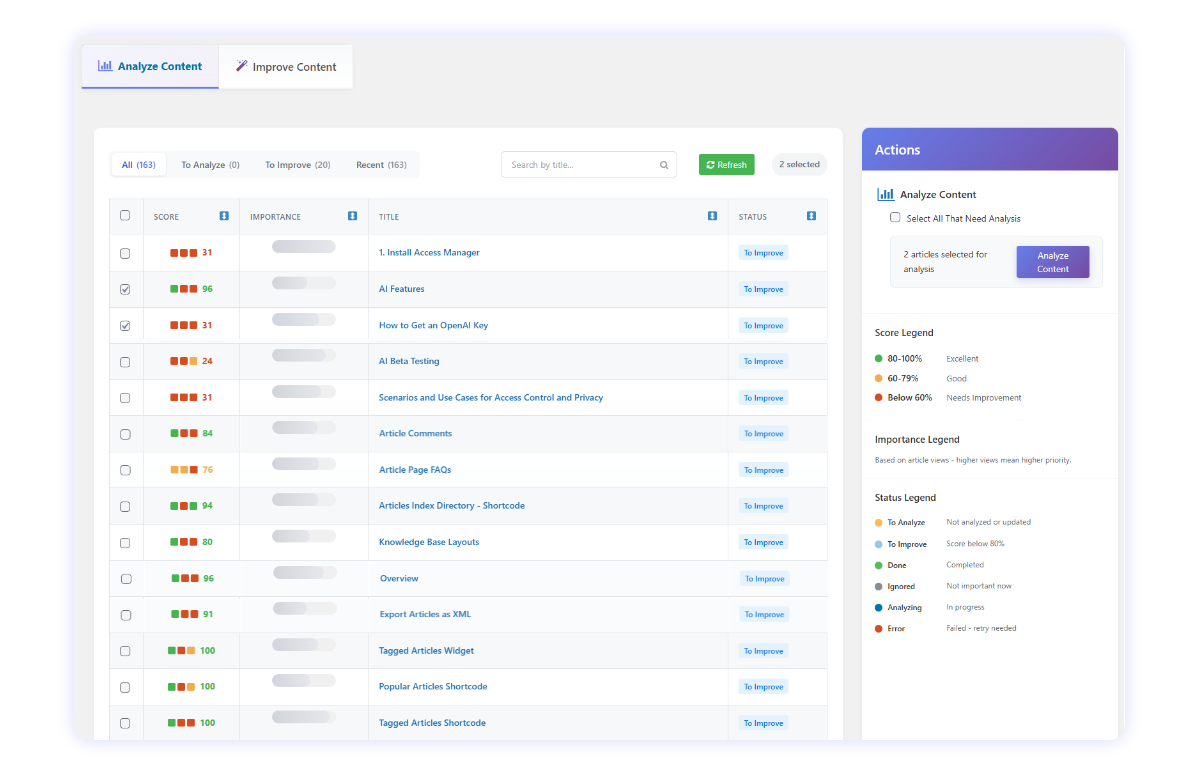Click the Status column sort icon
The image size is (1200, 775).
pyautogui.click(x=811, y=216)
